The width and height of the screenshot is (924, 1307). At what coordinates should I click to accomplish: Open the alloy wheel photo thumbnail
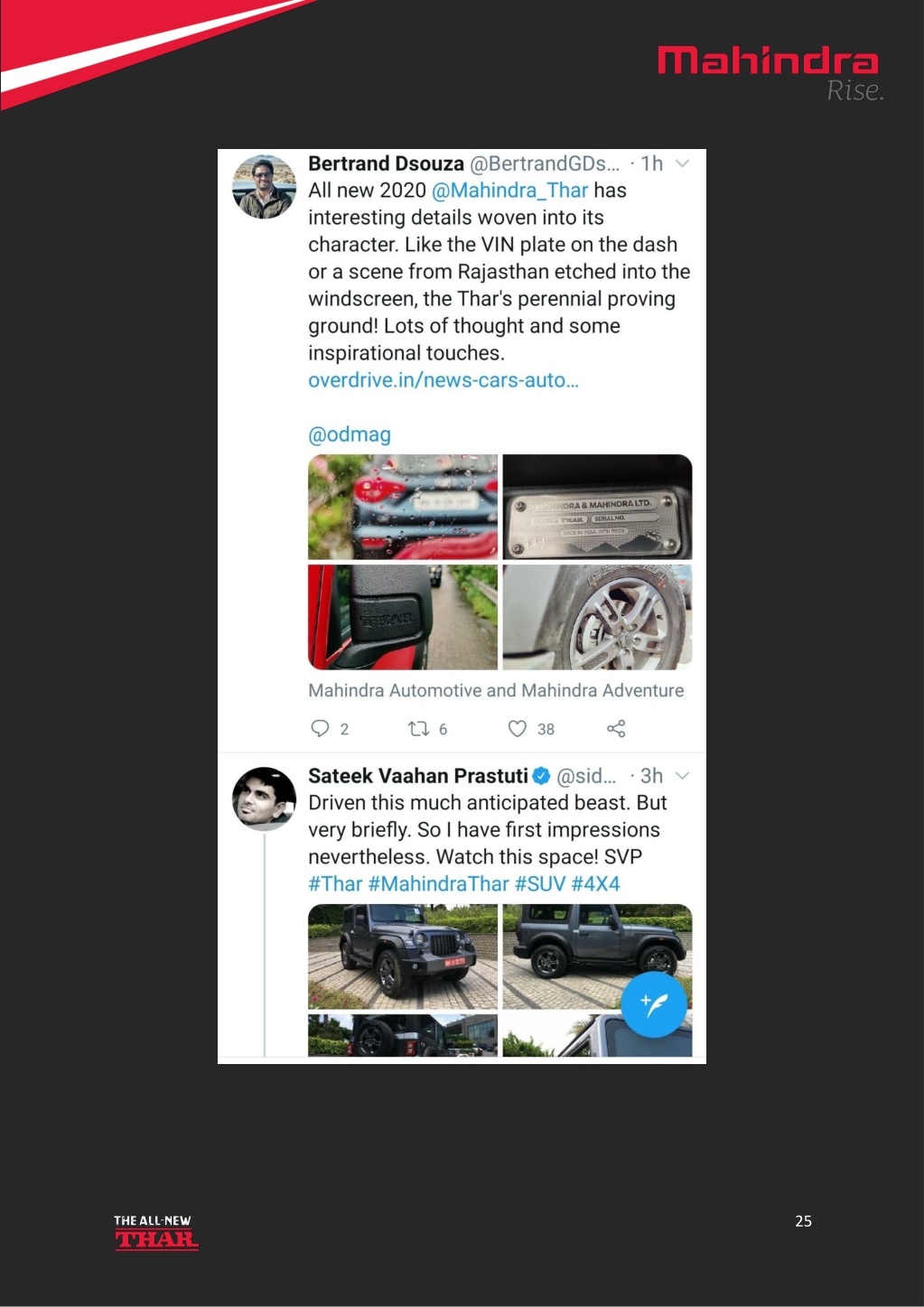[597, 617]
